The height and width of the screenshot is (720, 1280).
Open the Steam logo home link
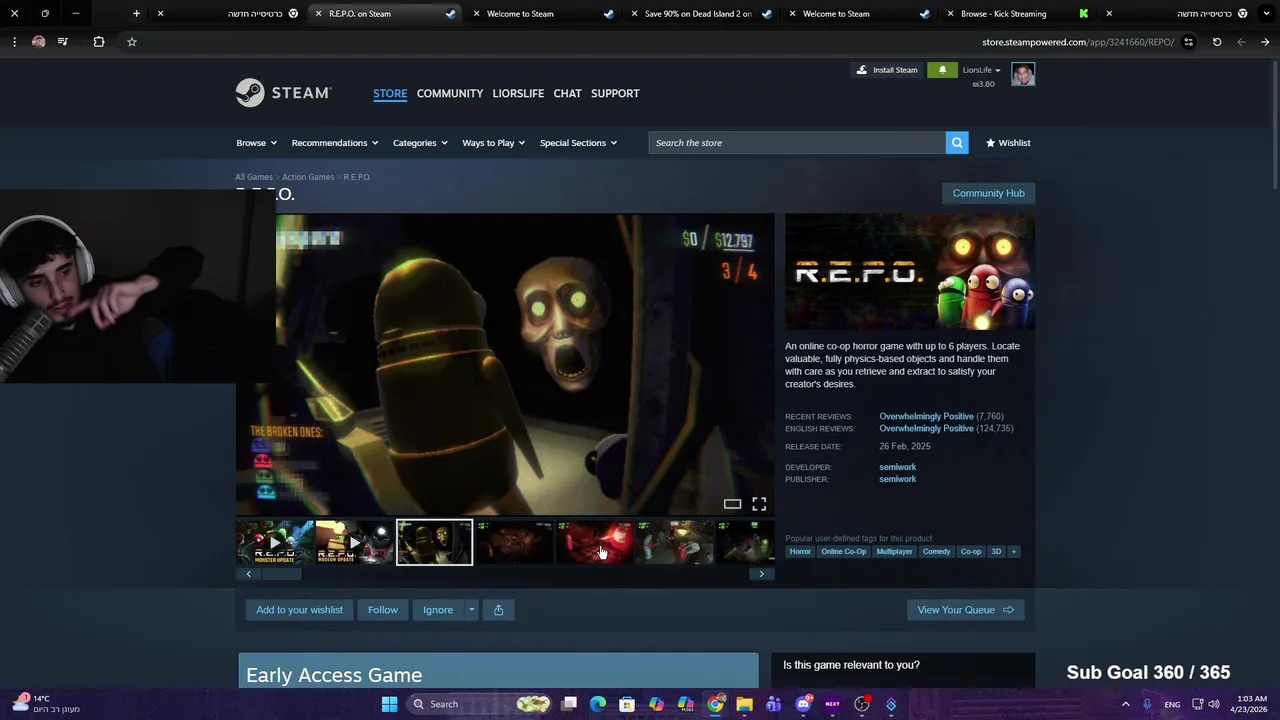[x=283, y=93]
